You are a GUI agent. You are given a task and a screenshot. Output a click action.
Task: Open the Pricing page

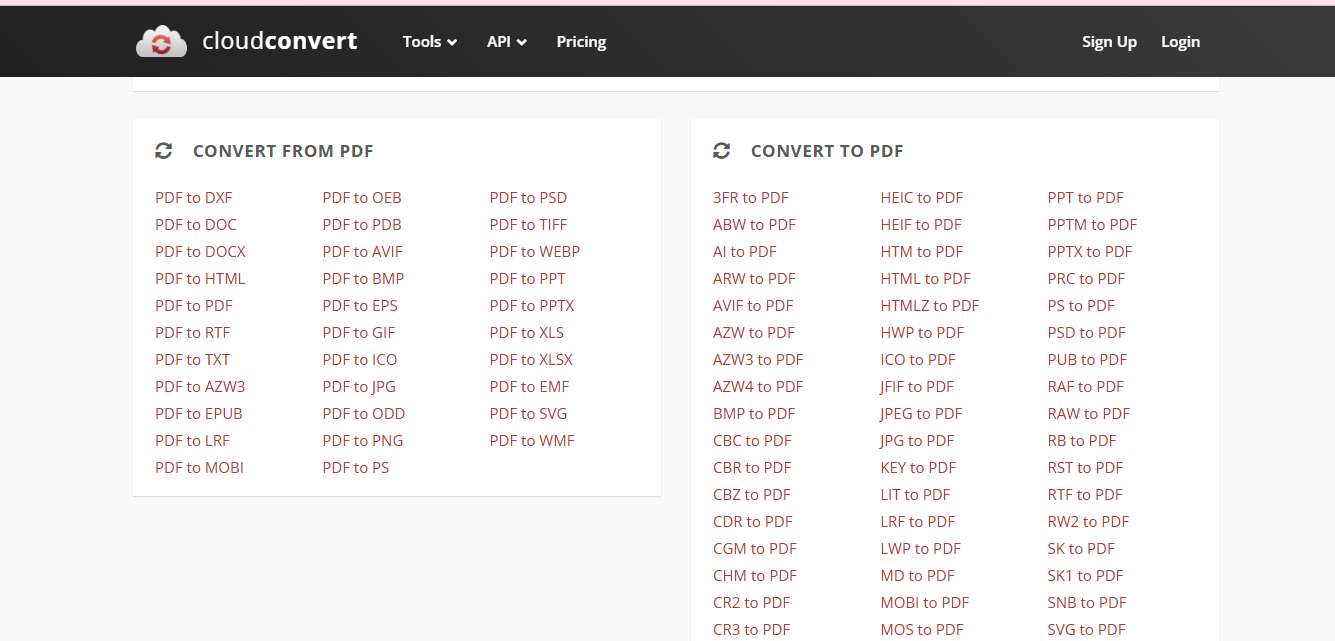[x=581, y=42]
